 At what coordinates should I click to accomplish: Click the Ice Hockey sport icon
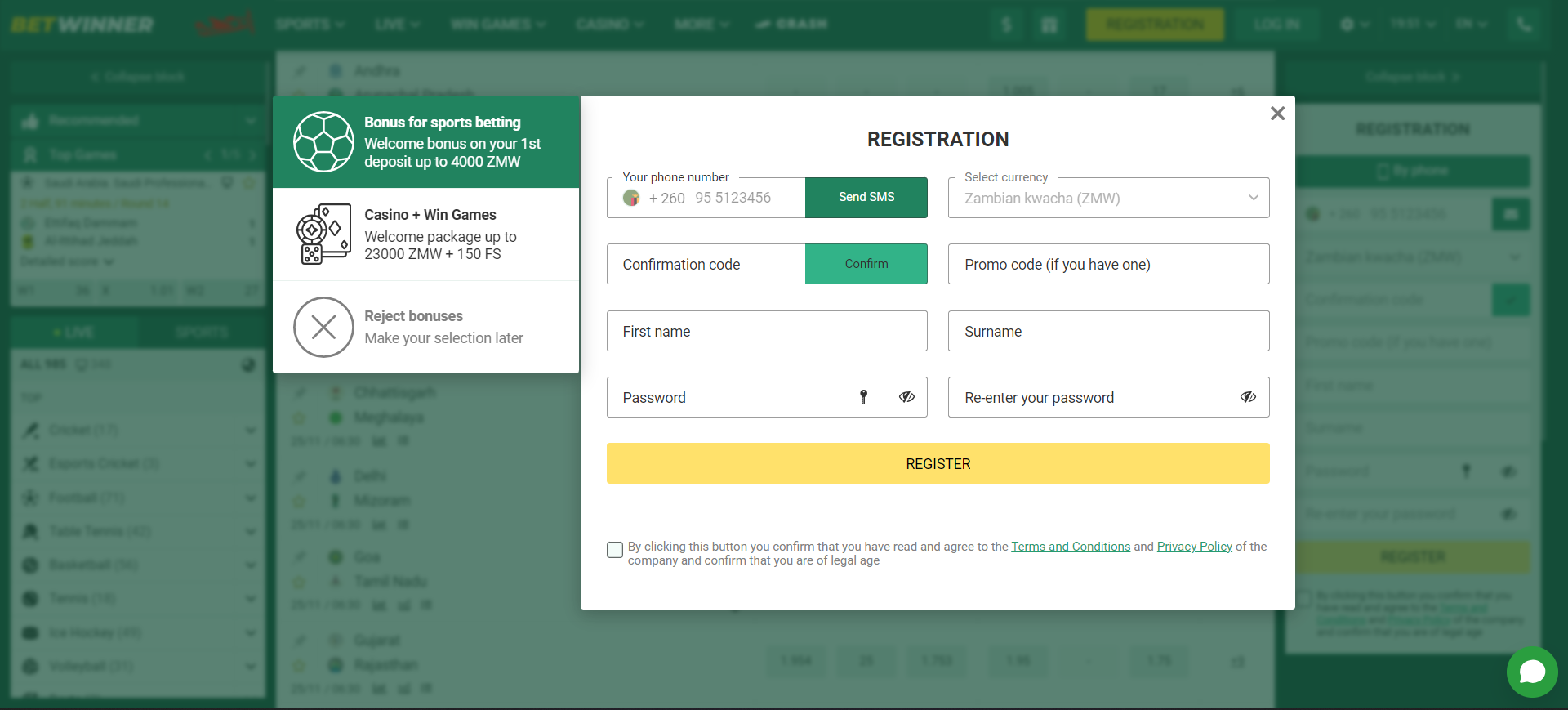point(30,633)
